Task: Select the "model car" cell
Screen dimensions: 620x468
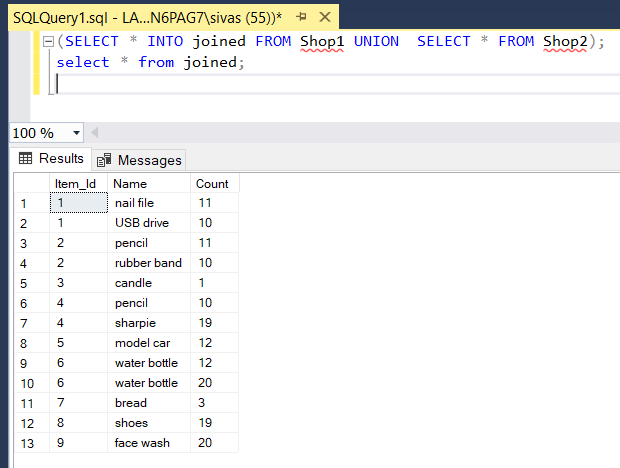Action: [x=142, y=343]
